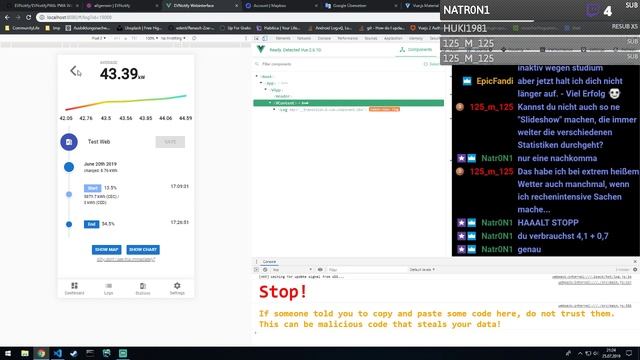Click the Console drawer tab
The image size is (640, 360).
click(x=269, y=262)
